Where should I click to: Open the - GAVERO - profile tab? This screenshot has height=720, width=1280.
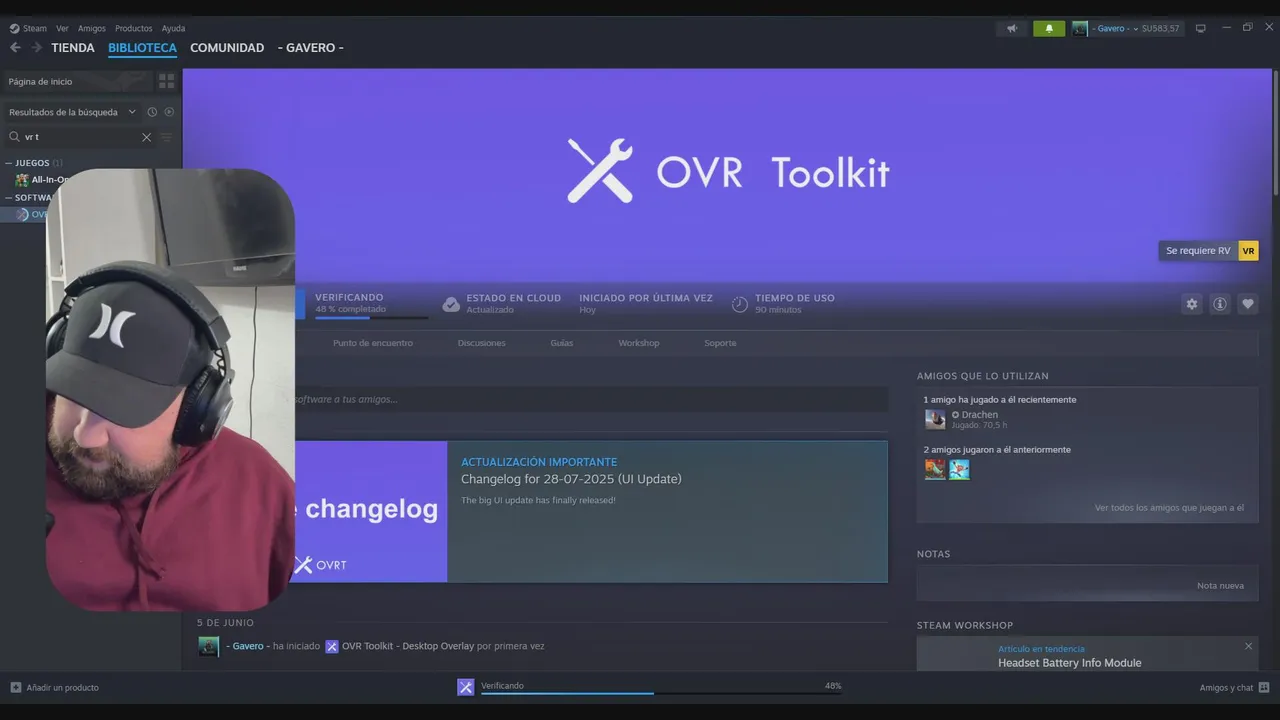[x=310, y=47]
